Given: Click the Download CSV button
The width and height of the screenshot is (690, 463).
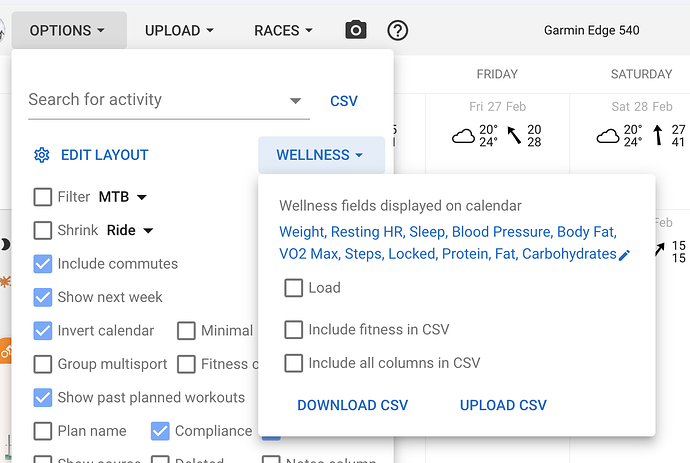Looking at the screenshot, I should point(353,405).
